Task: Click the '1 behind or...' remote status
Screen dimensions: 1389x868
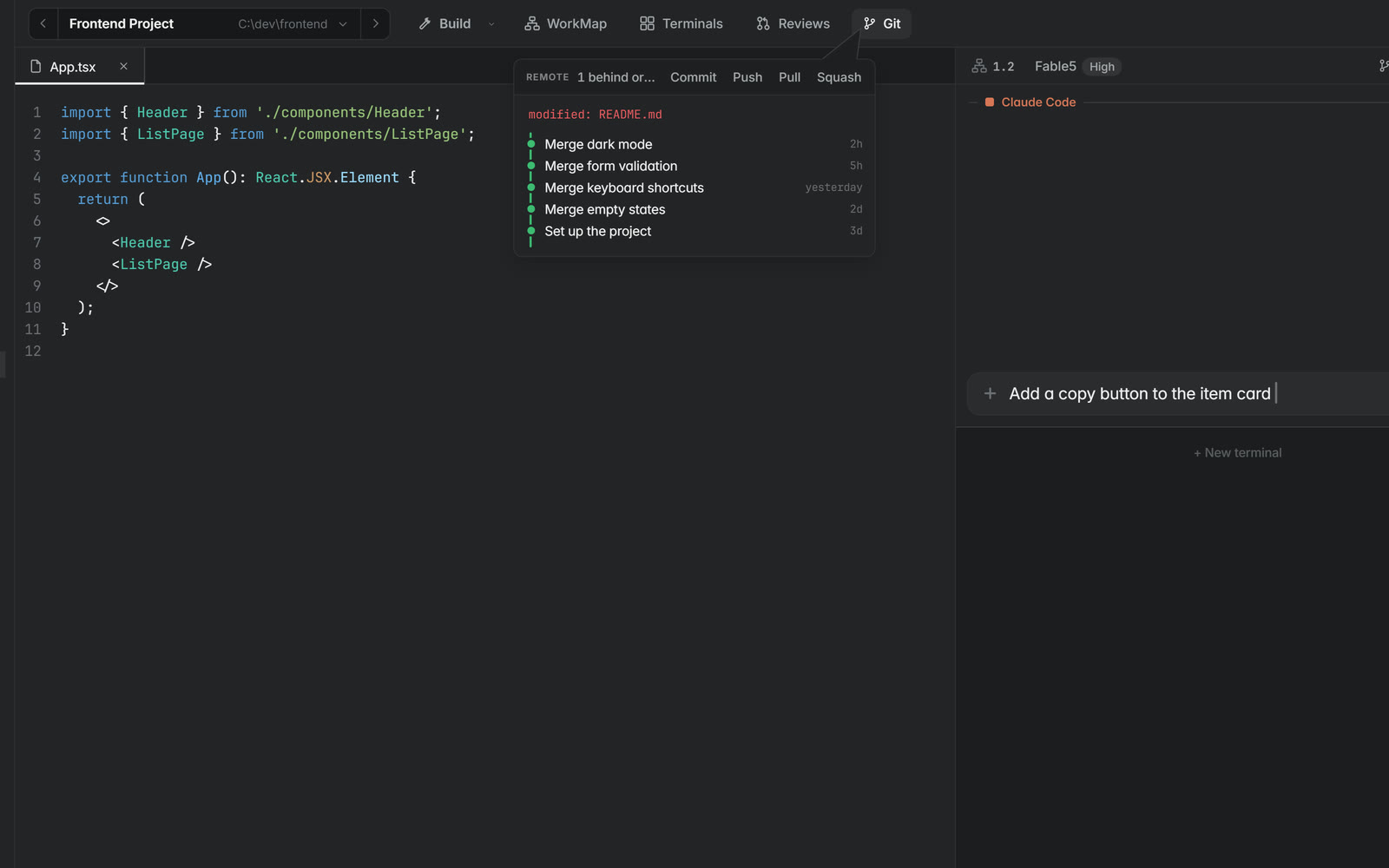Action: pyautogui.click(x=616, y=77)
